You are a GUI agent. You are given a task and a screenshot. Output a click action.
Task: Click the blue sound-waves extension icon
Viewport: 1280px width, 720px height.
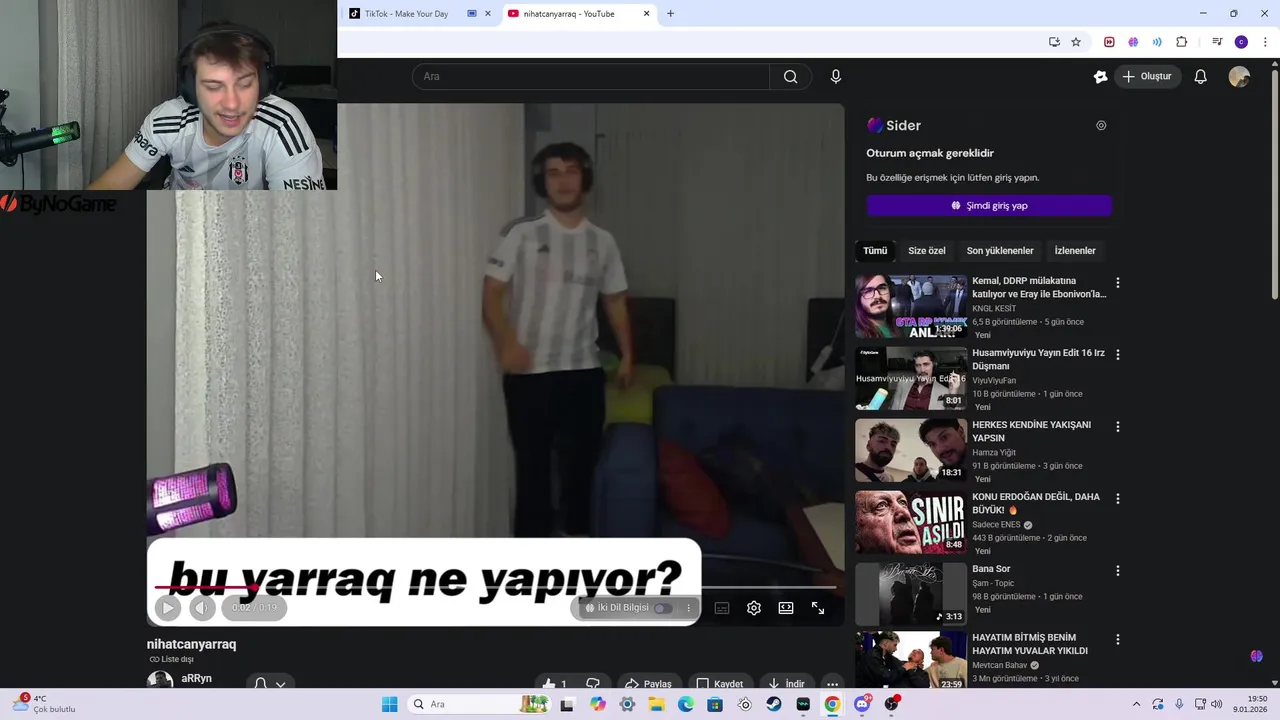(1157, 42)
